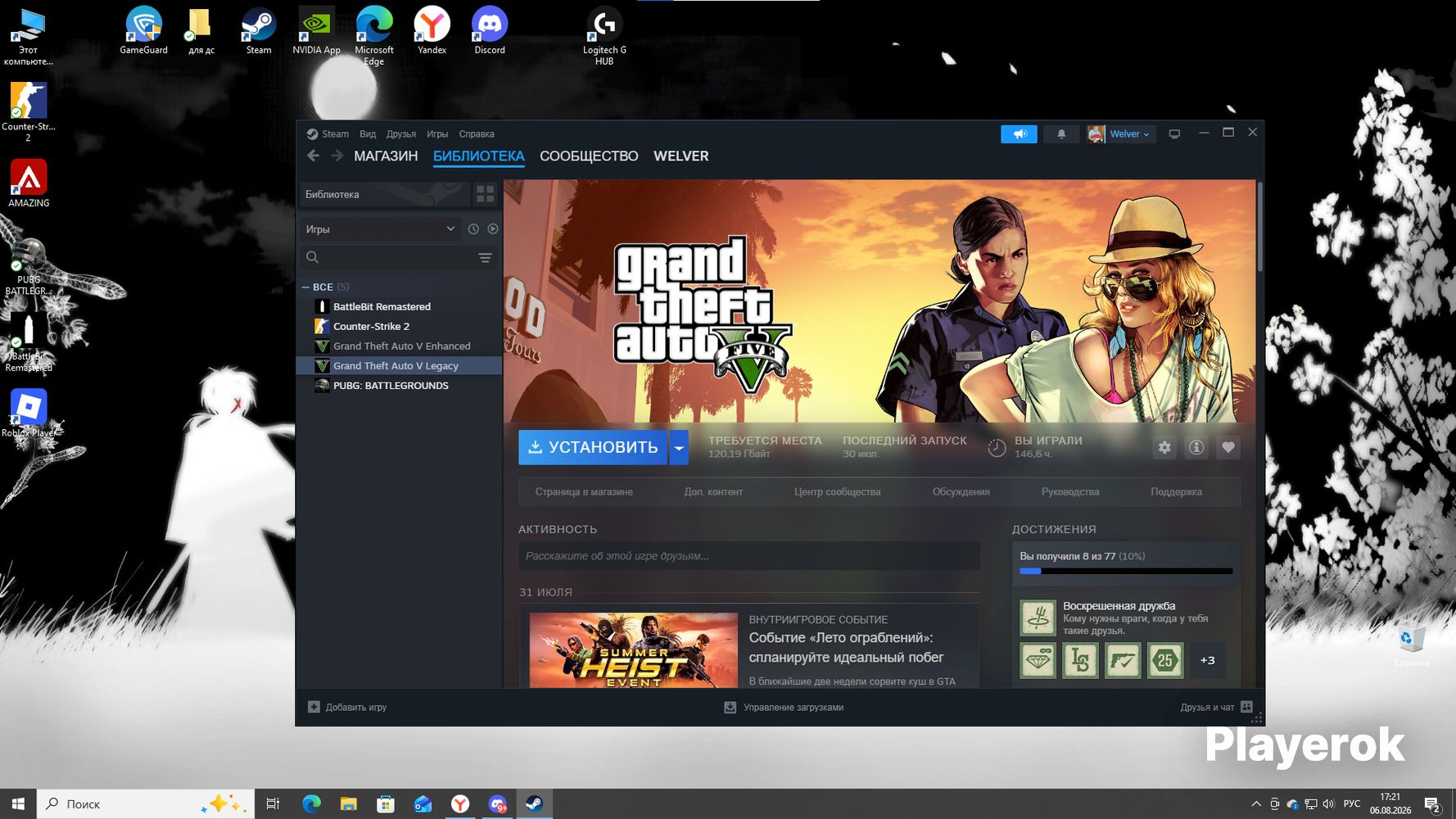The height and width of the screenshot is (819, 1456).
Task: Collapse the ВСЕ games category
Action: [305, 287]
